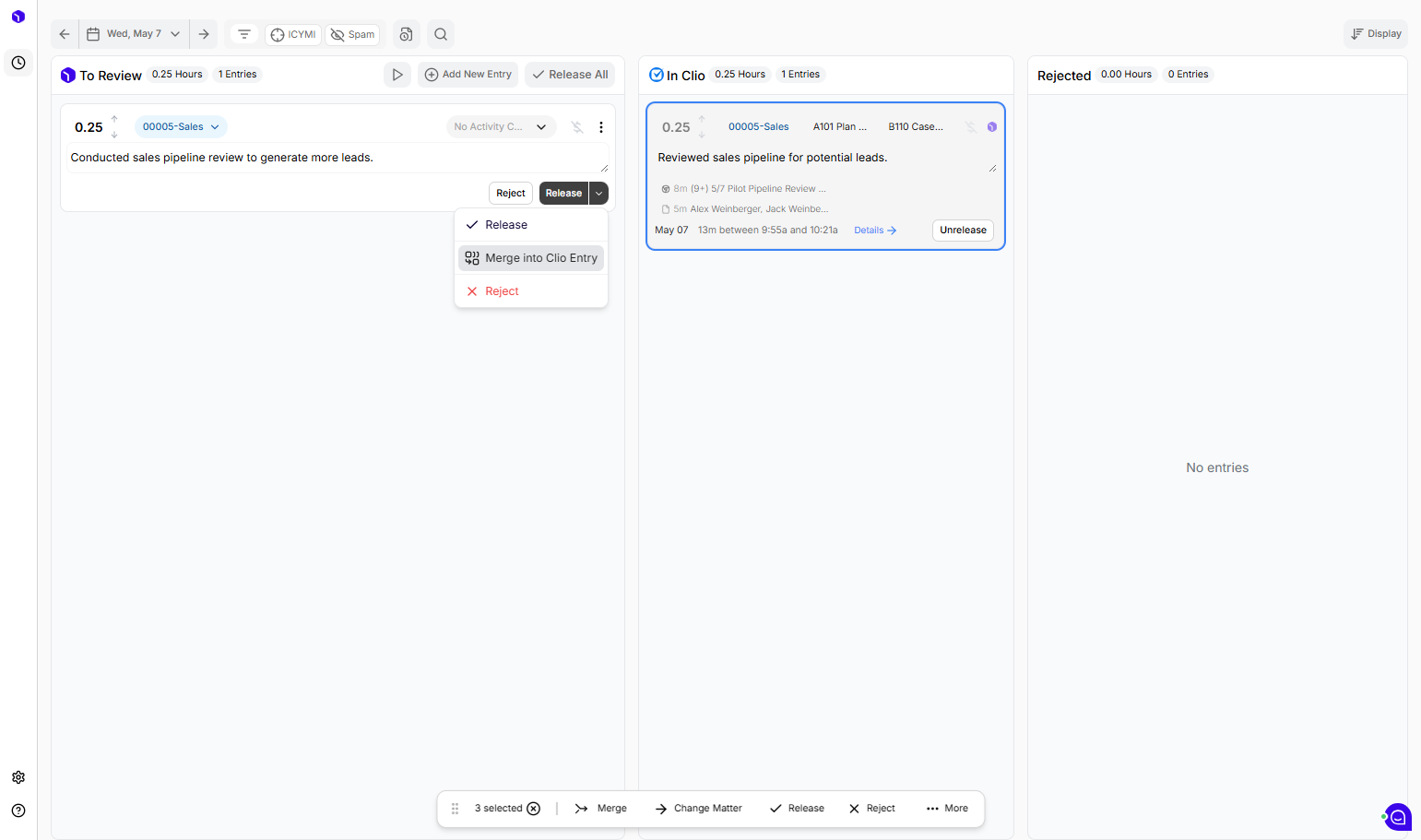Open settings gear in the sidebar
Viewport: 1421px width, 840px height.
[18, 777]
